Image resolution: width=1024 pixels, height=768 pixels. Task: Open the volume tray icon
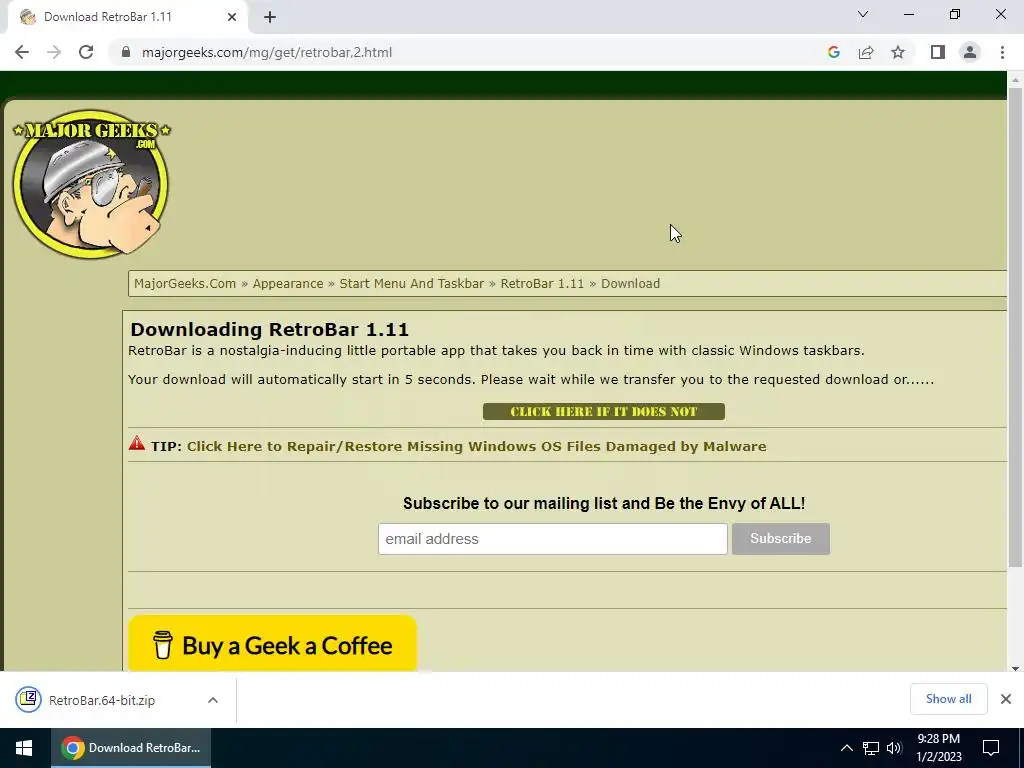894,748
